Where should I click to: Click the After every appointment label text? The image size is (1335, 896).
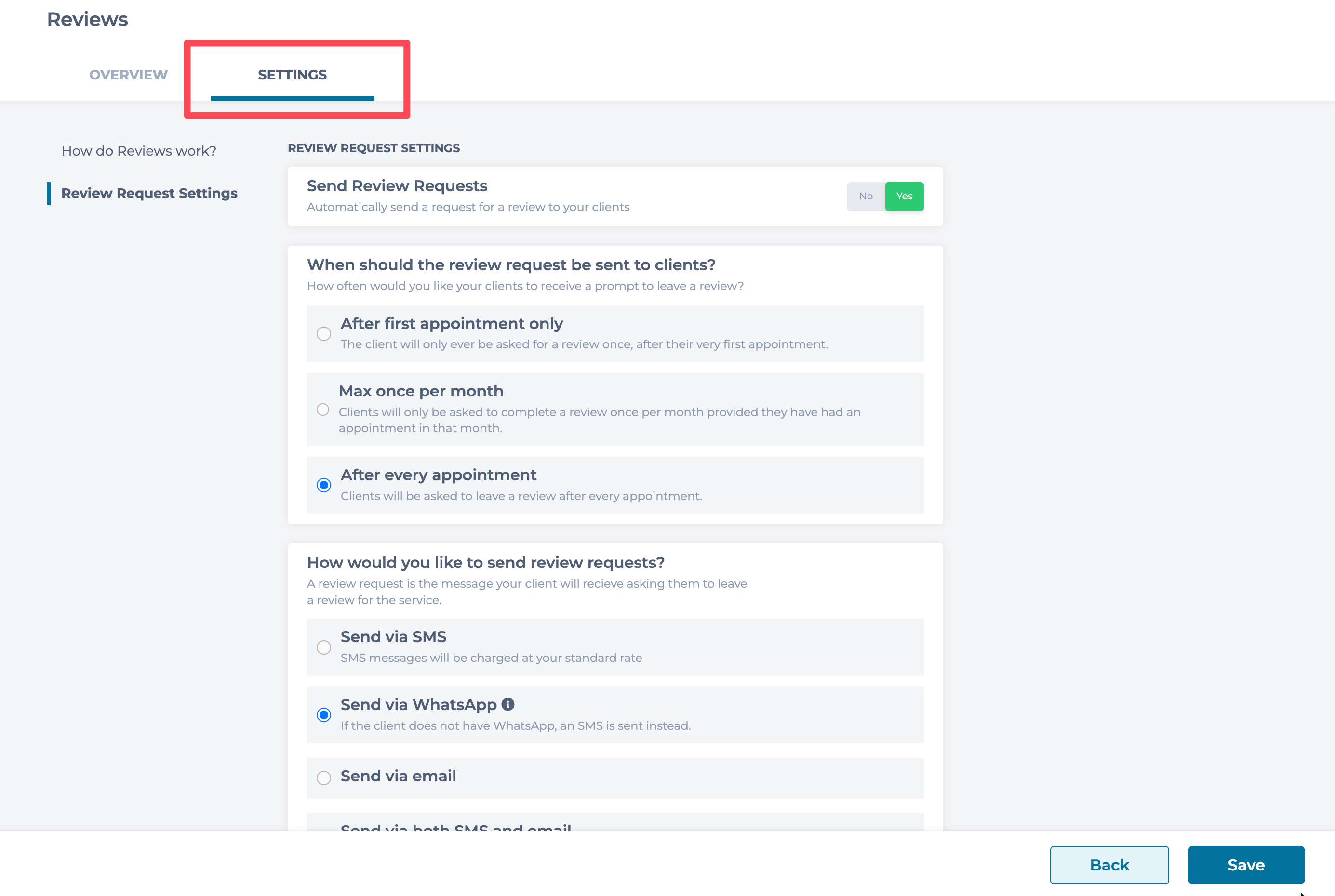(x=439, y=475)
